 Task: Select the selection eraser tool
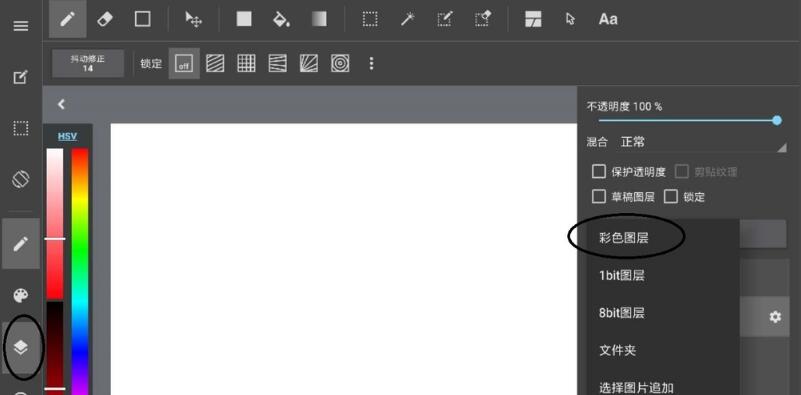click(483, 19)
